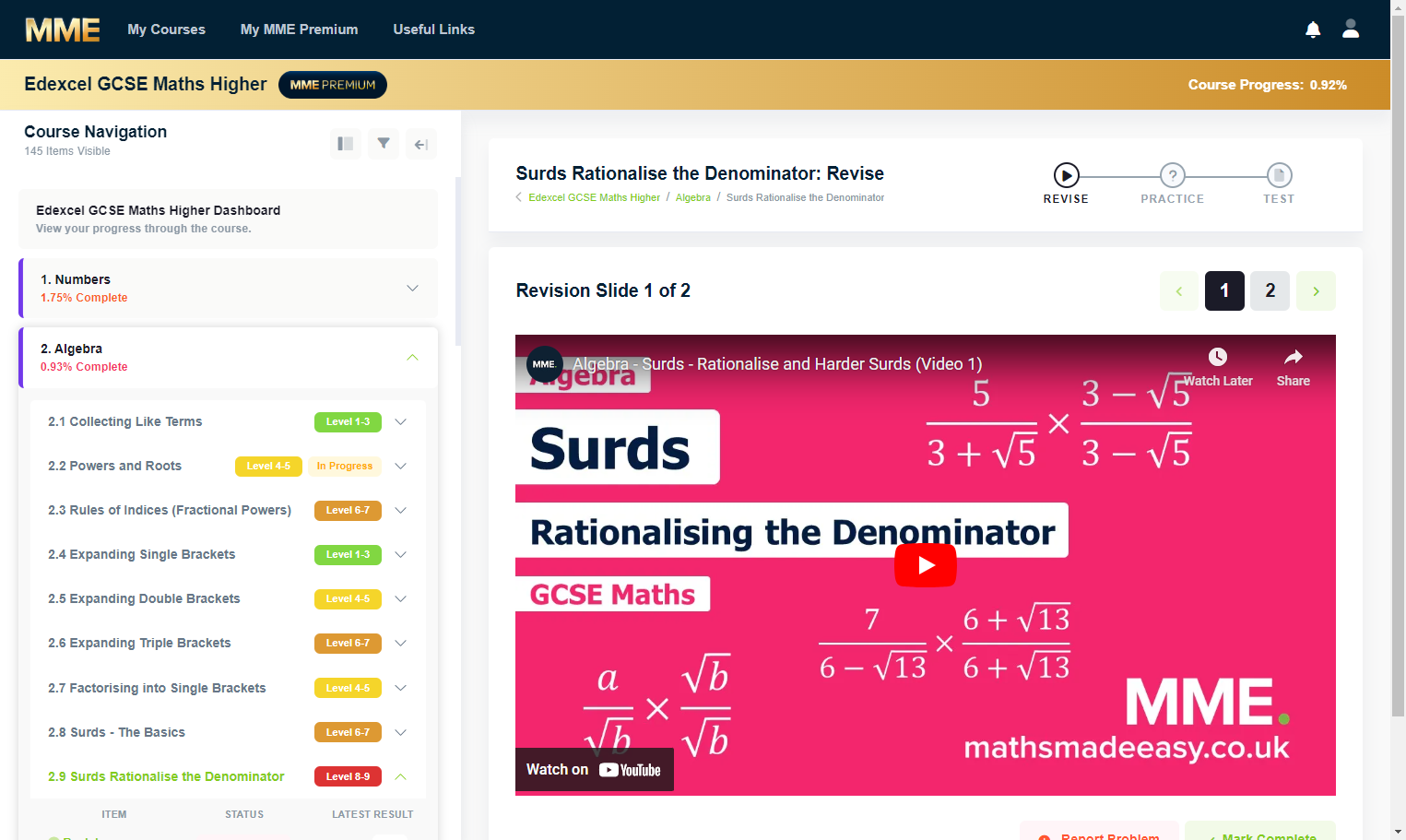Click the course navigation scrollbar
This screenshot has width=1406, height=840.
tap(458, 263)
